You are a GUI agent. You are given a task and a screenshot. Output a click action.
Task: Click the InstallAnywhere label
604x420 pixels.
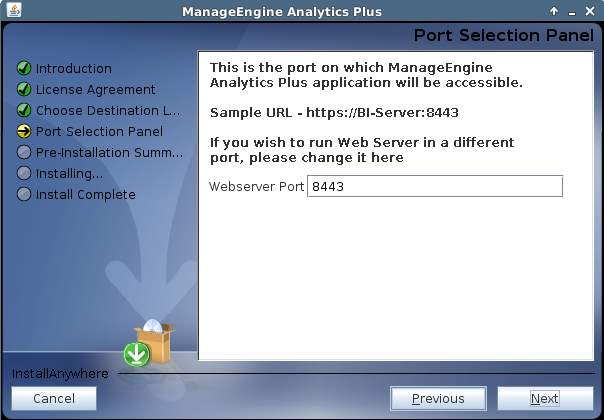60,374
